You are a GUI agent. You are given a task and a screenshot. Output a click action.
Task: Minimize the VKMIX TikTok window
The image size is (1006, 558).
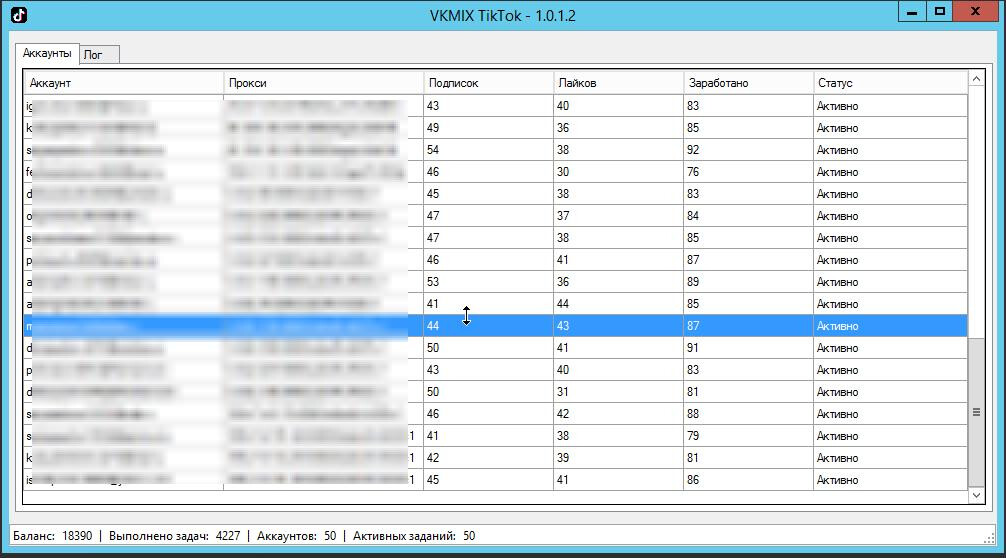912,12
